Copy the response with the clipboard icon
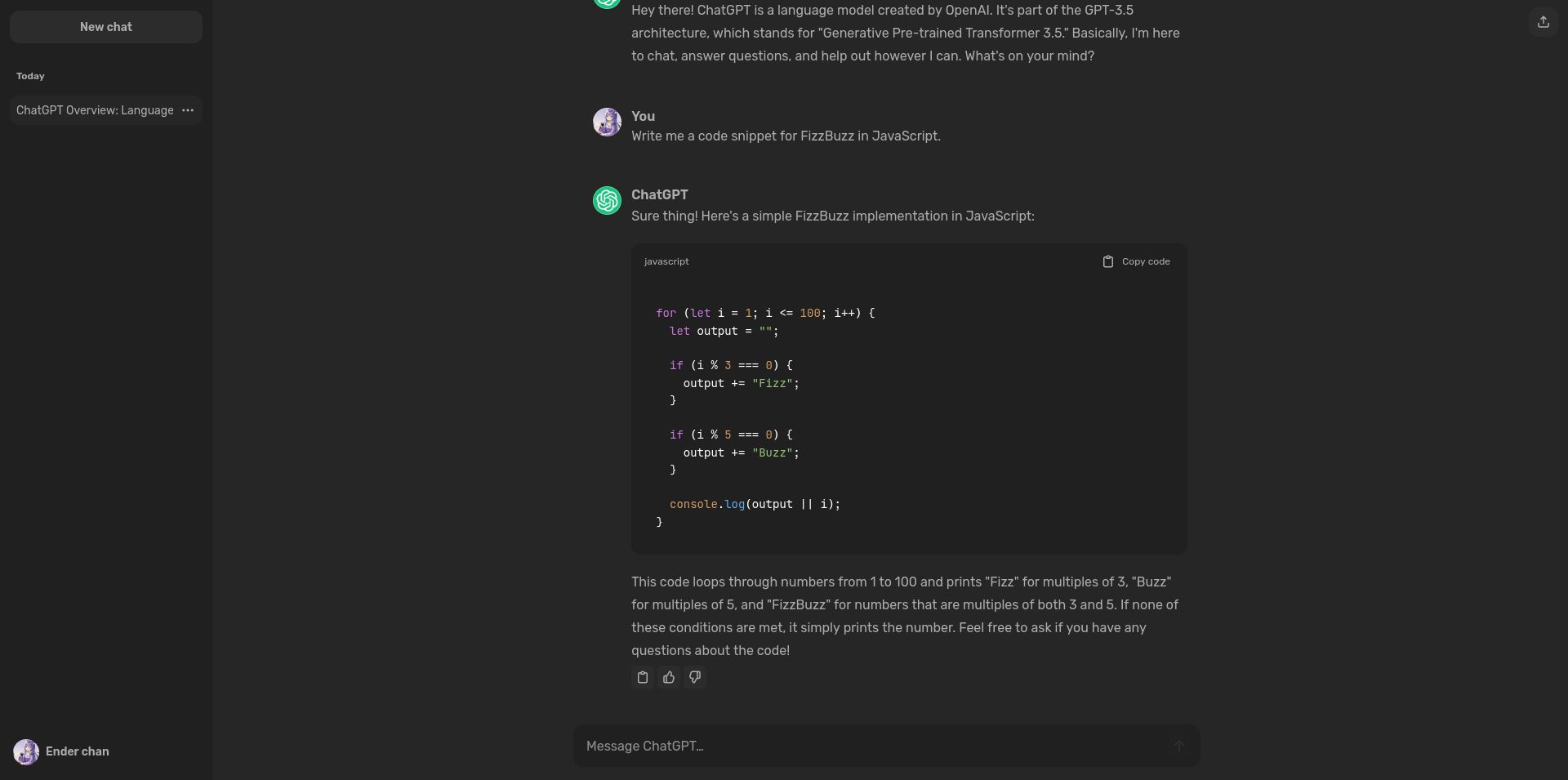1568x780 pixels. (643, 677)
